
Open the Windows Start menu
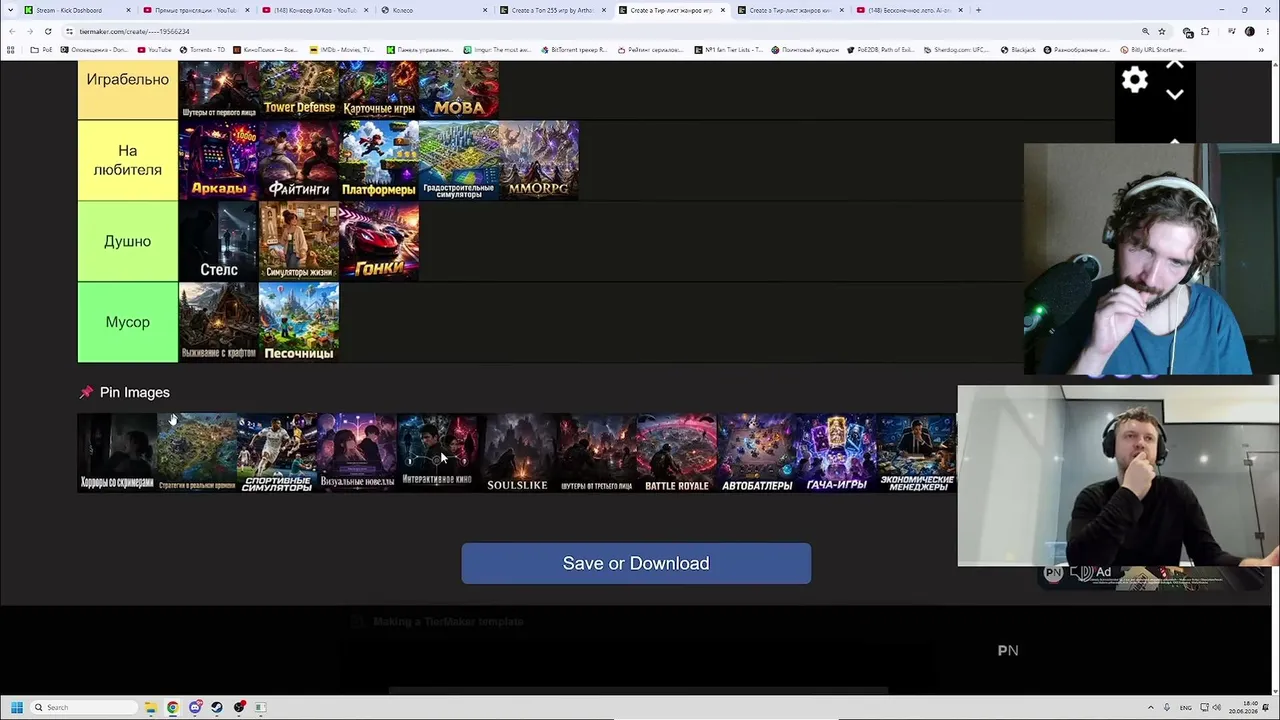tap(17, 707)
